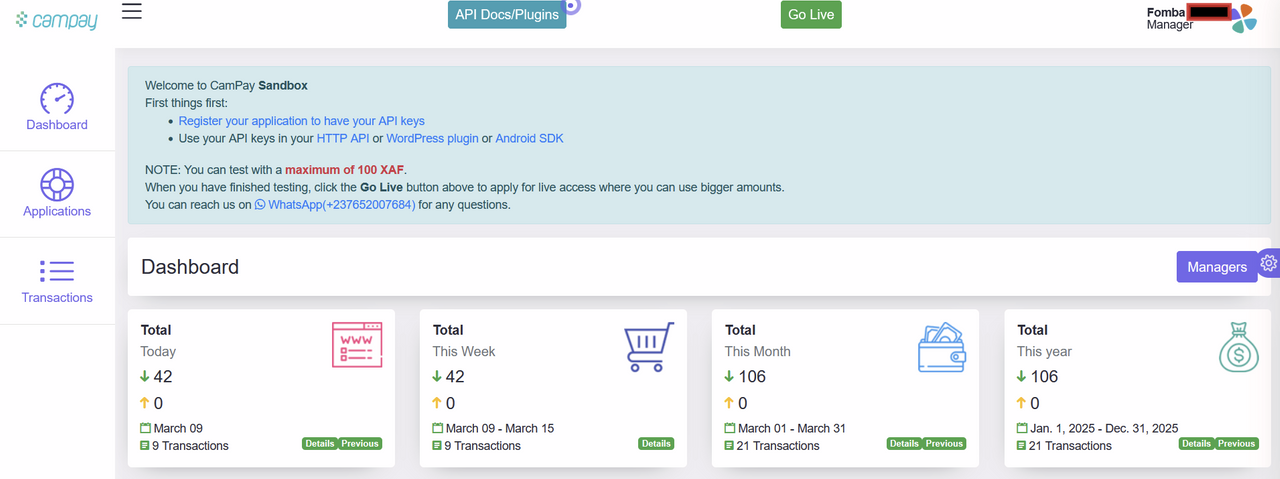Viewport: 1280px width, 479px height.
Task: Click the CamPay logo
Action: pos(57,20)
